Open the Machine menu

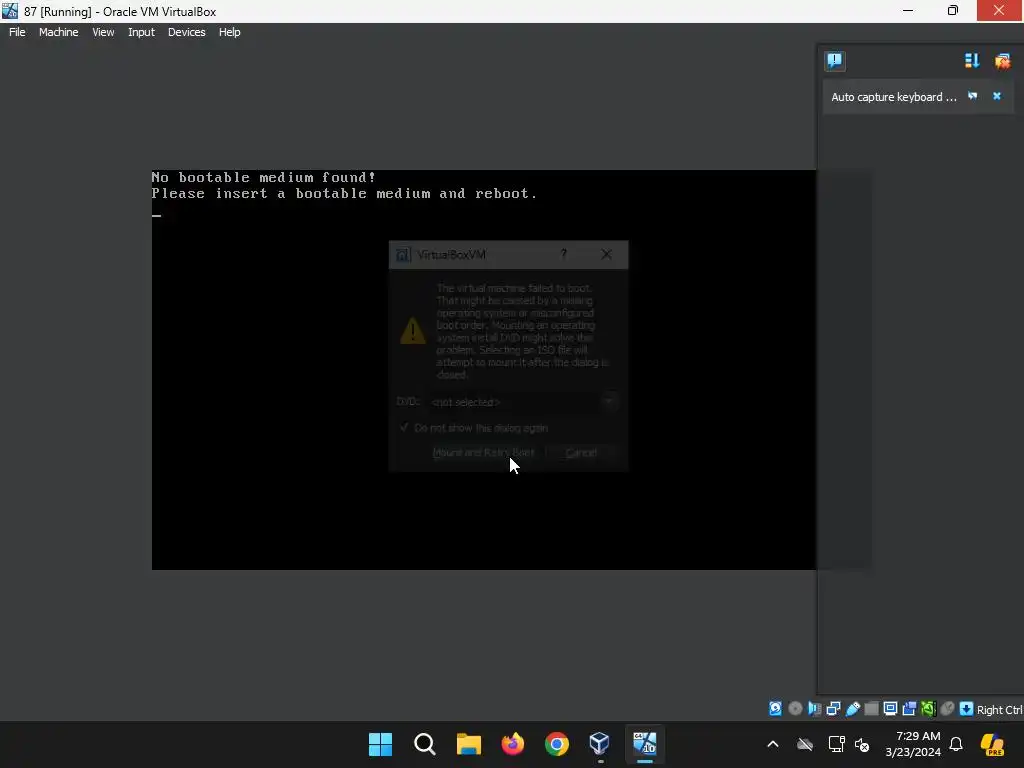pos(58,32)
